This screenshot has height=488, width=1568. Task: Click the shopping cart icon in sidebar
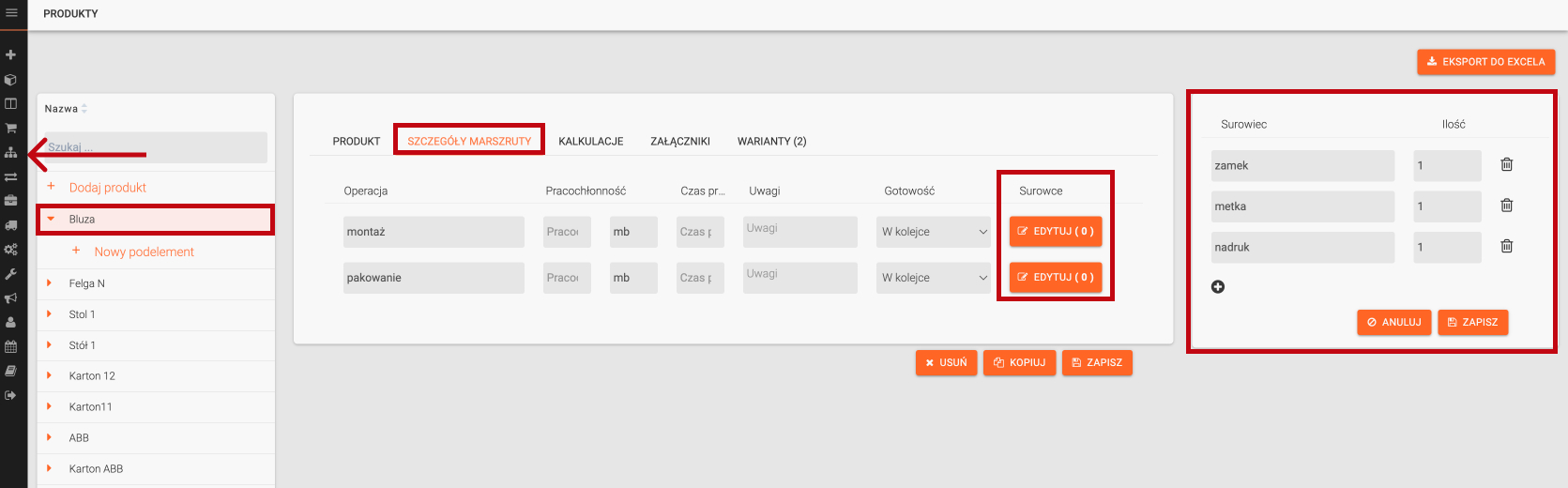point(11,128)
